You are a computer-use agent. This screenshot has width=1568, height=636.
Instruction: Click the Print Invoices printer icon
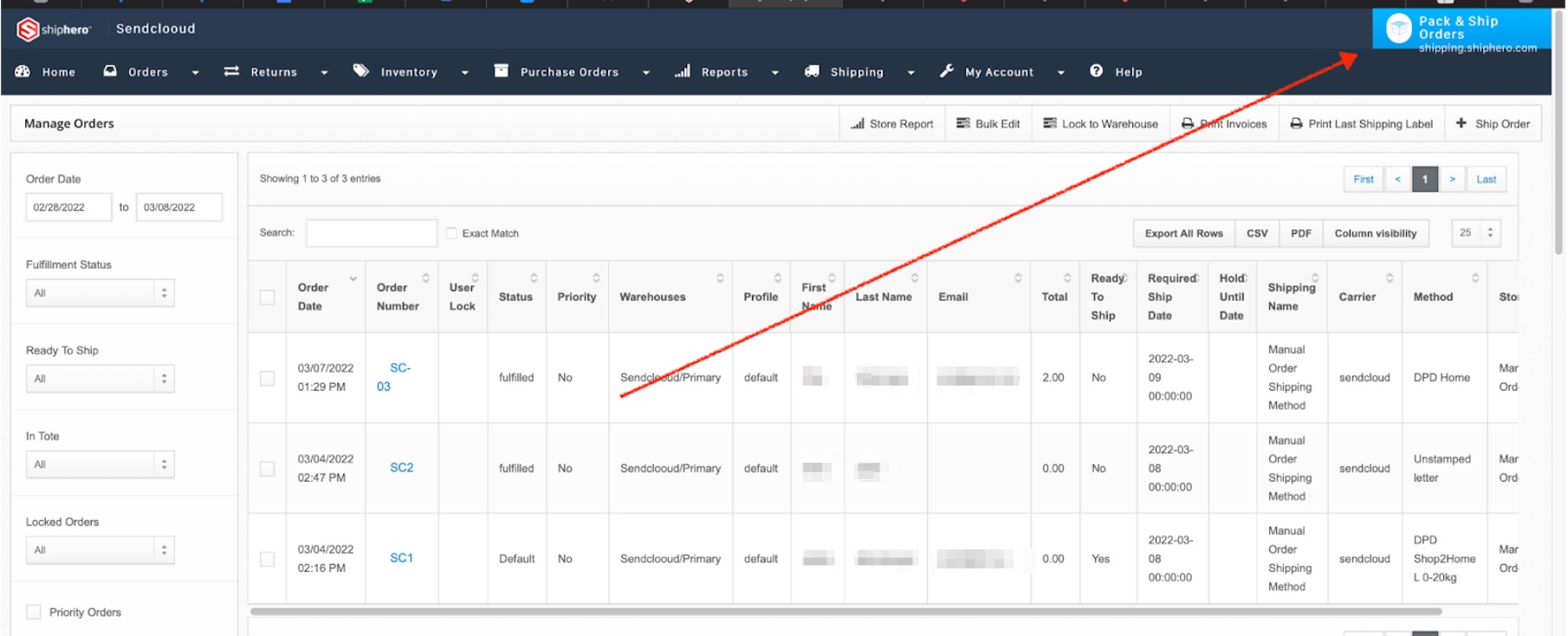(x=1188, y=124)
